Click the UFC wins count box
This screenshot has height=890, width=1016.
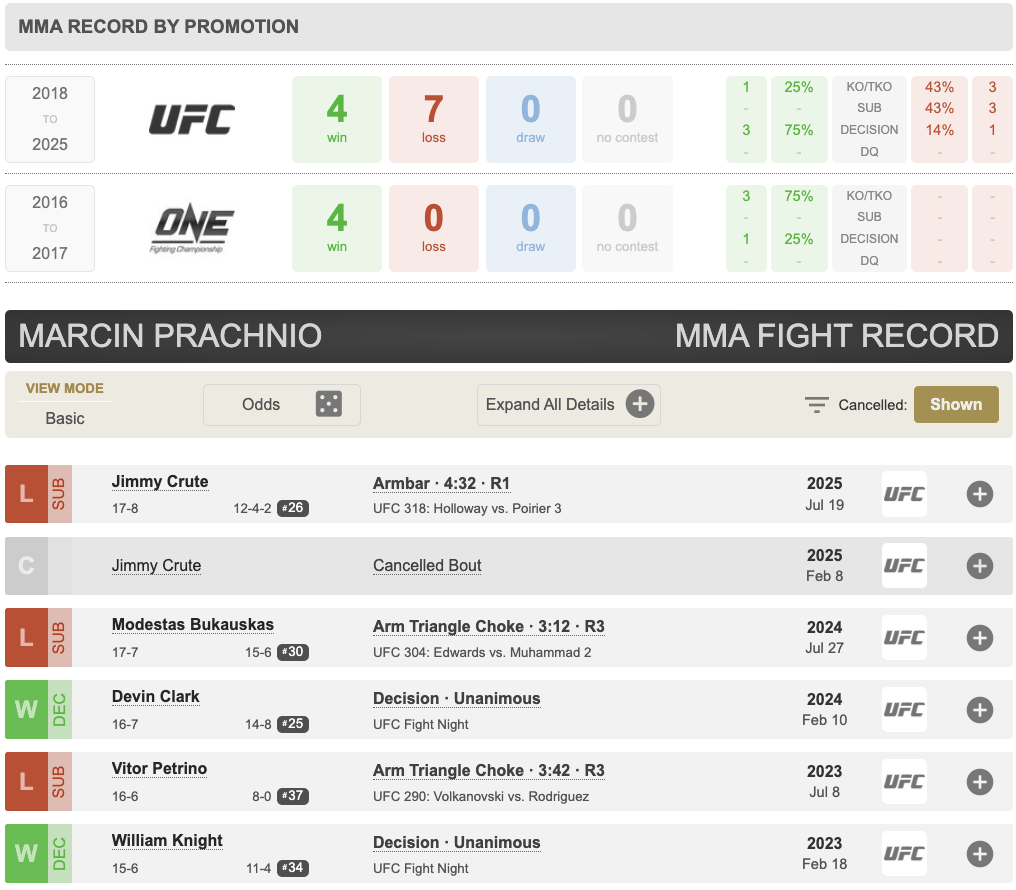point(336,120)
